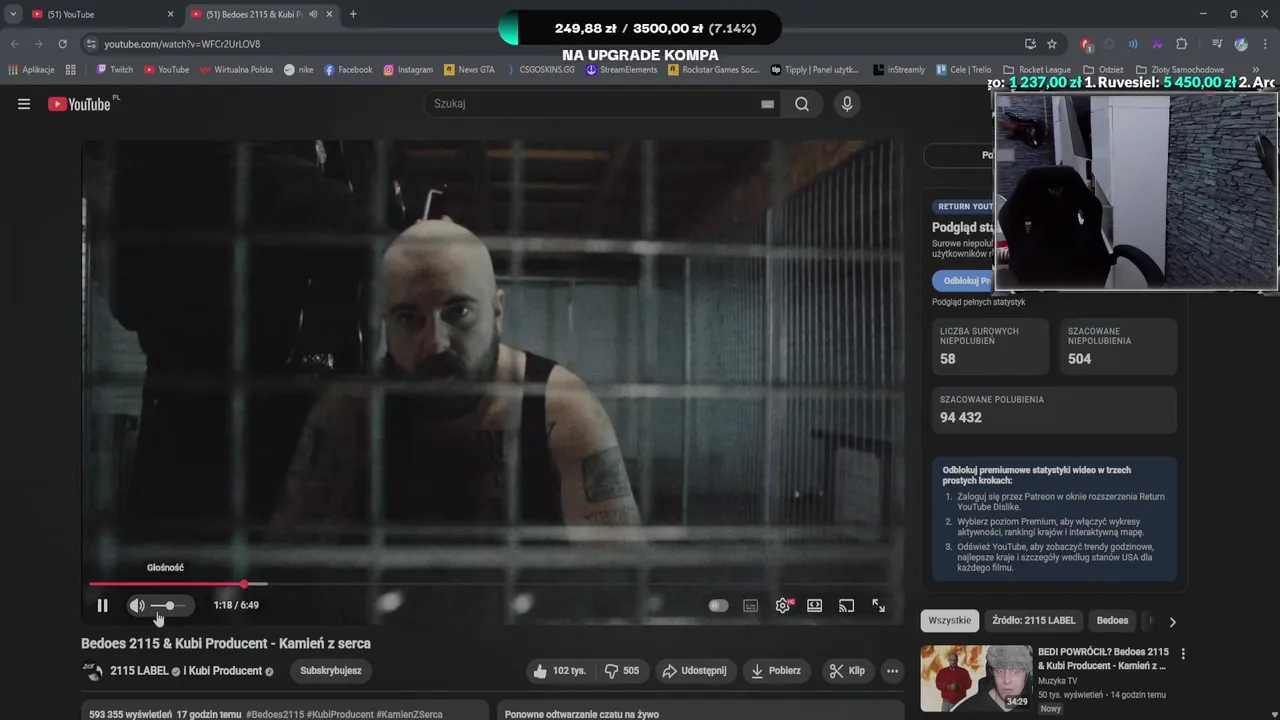Click the search magnifier button
1280x720 pixels.
pyautogui.click(x=802, y=104)
